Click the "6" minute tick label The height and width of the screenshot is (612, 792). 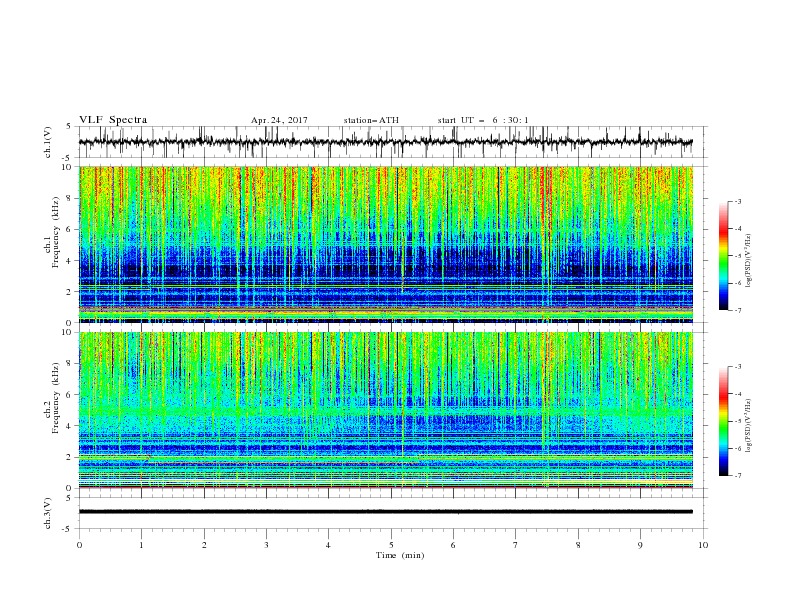point(453,545)
